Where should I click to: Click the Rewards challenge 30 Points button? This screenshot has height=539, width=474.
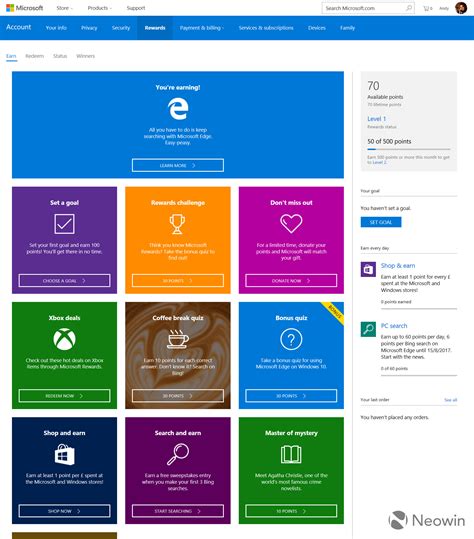[x=178, y=280]
